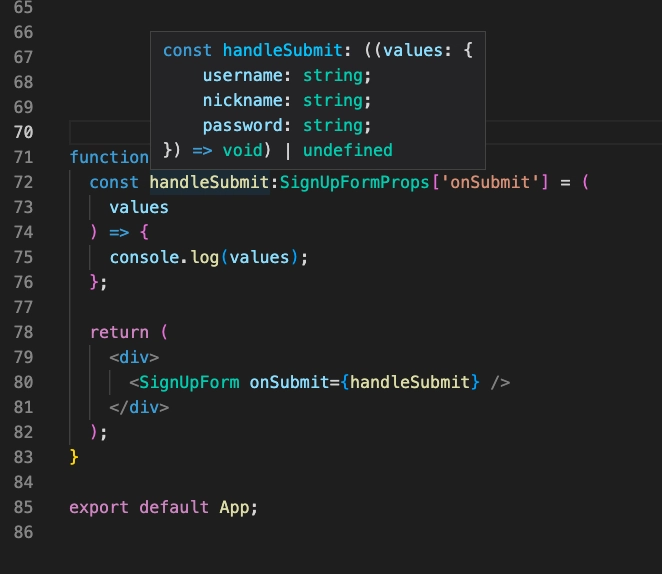Click line number 81 in the gutter

point(23,407)
